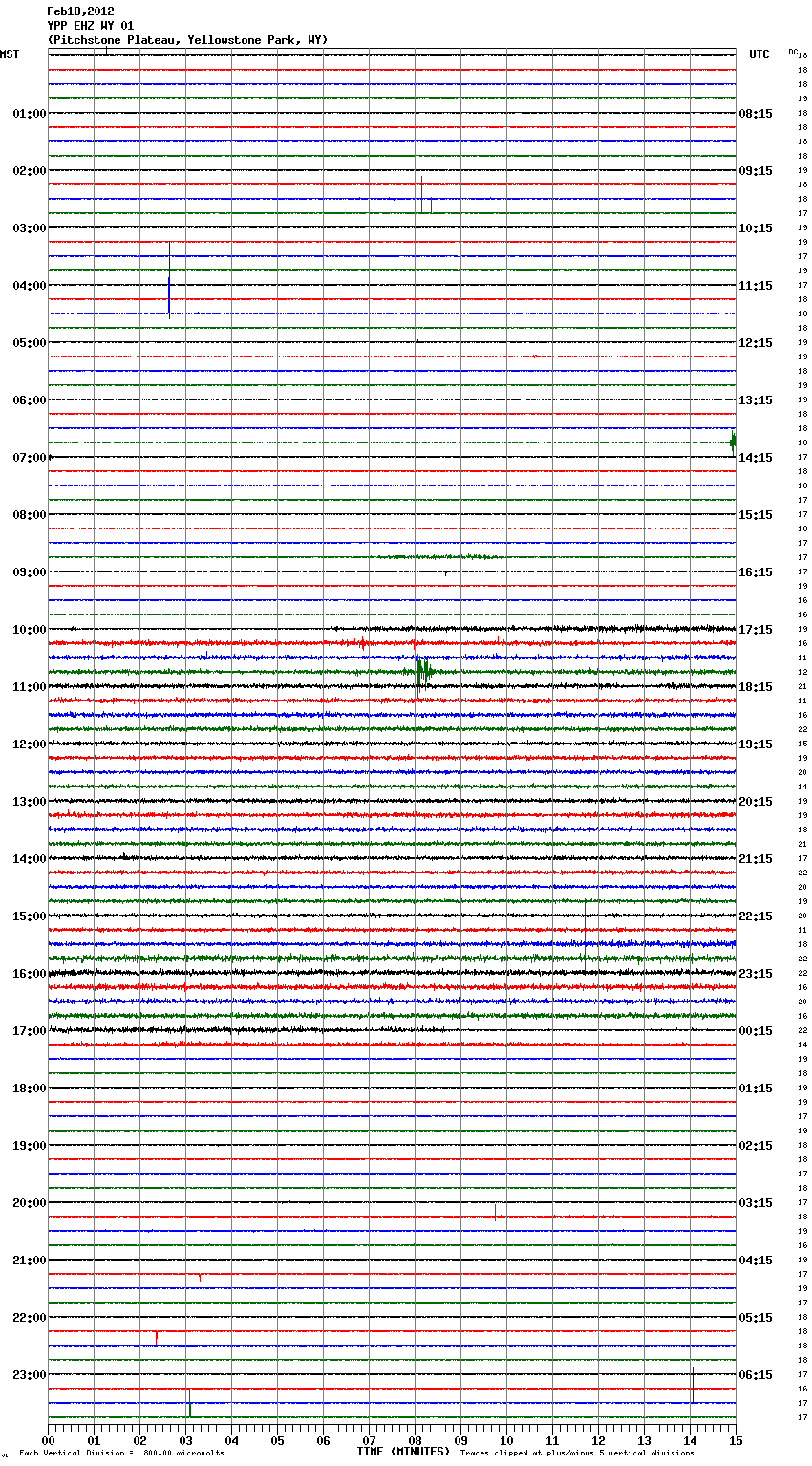812x1466 pixels.
Task: Click 'Traces clipped at plus/minus 5 vertical divisions'
Action: 577,1454
